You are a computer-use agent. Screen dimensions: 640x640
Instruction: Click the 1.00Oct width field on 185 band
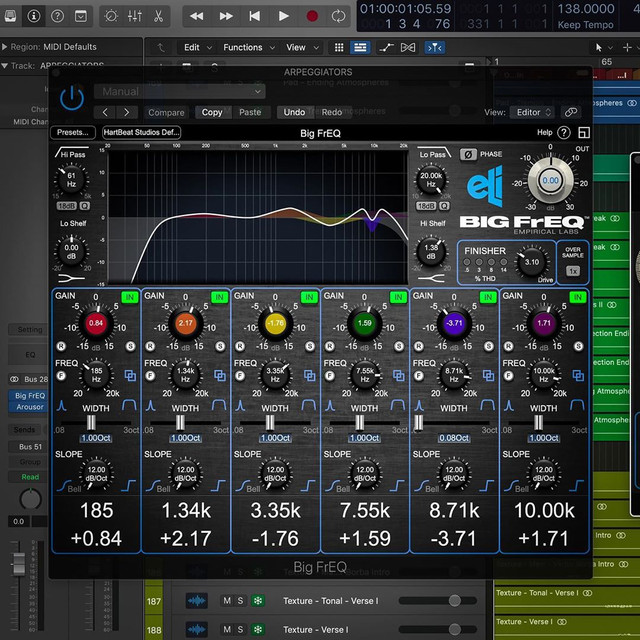click(96, 438)
